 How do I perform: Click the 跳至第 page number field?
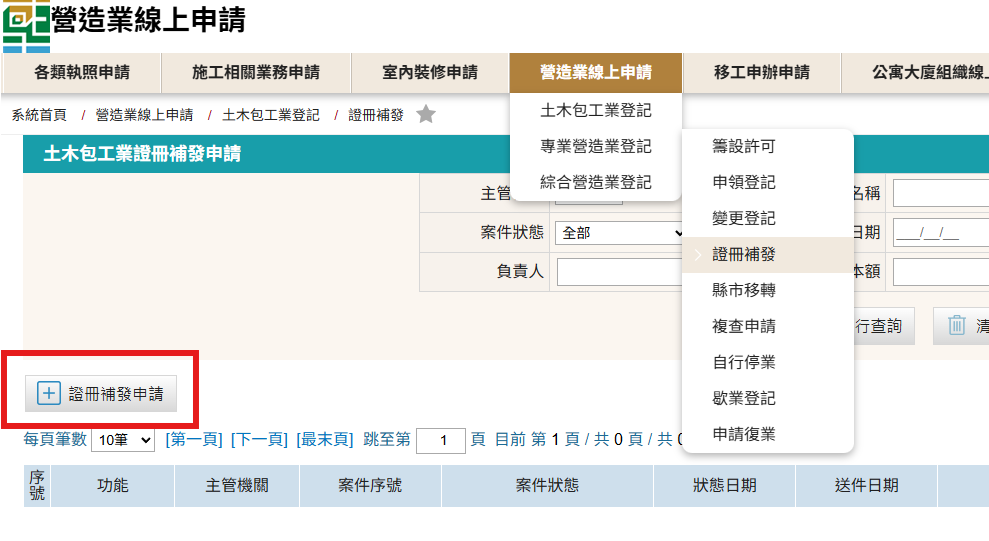440,441
